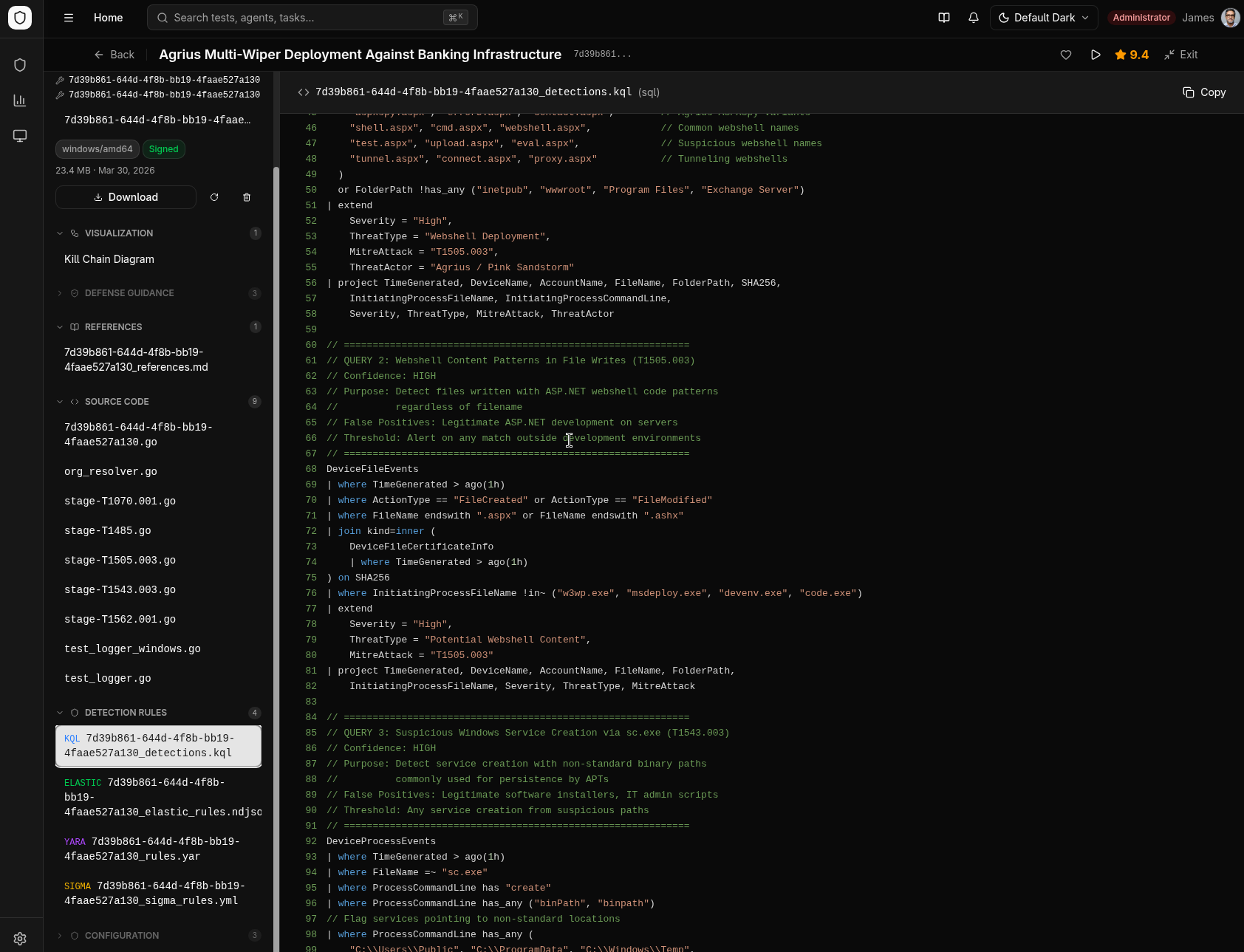Viewport: 1244px width, 952px height.
Task: Open Default Dark theme dropdown
Action: tap(1044, 18)
